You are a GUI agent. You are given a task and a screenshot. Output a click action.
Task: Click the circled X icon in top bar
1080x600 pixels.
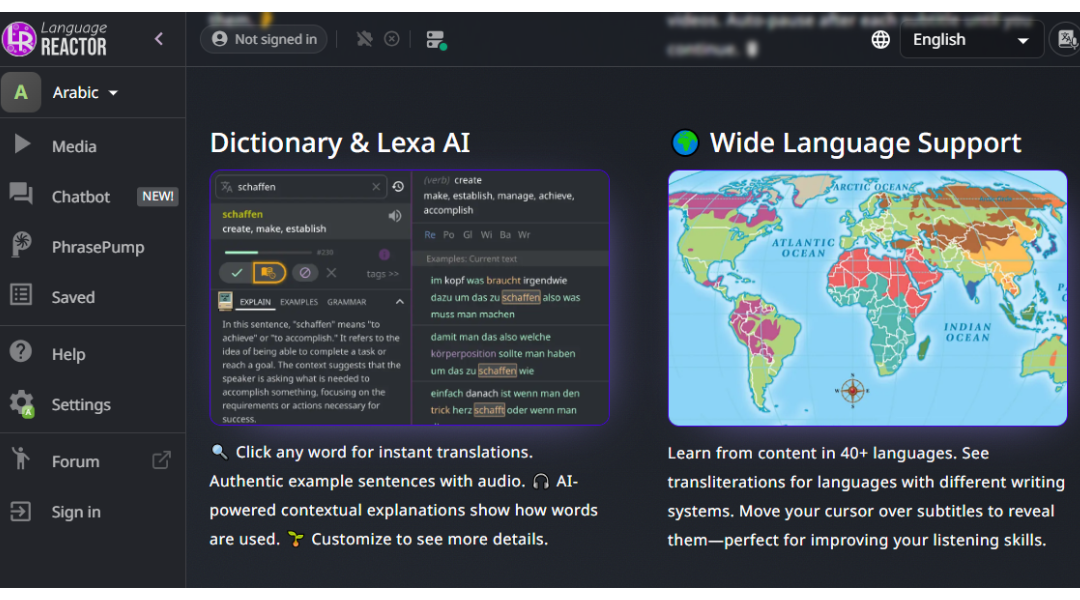click(x=392, y=39)
